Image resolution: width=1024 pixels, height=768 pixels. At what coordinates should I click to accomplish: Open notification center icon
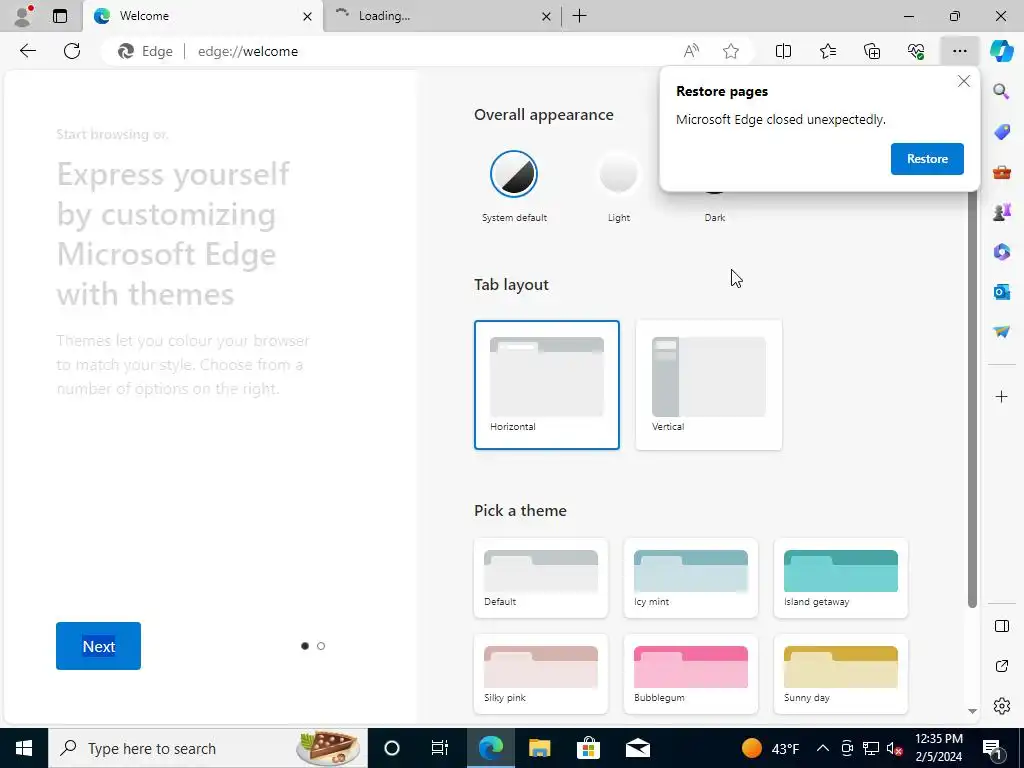[x=992, y=748]
